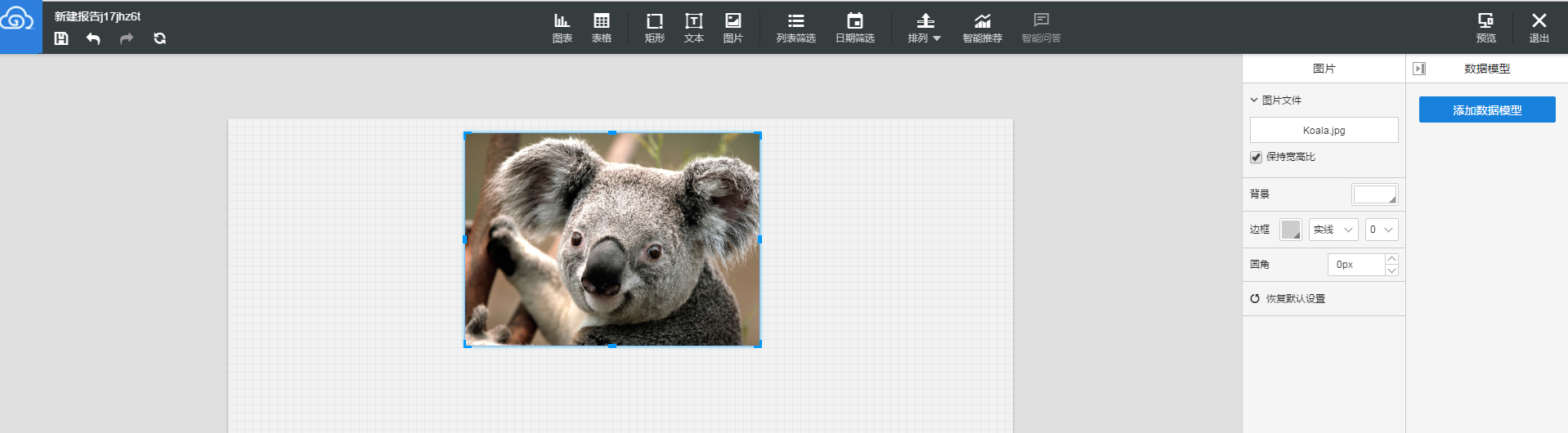Open the 实线 border style dropdown
The image size is (1568, 433).
pos(1333,230)
